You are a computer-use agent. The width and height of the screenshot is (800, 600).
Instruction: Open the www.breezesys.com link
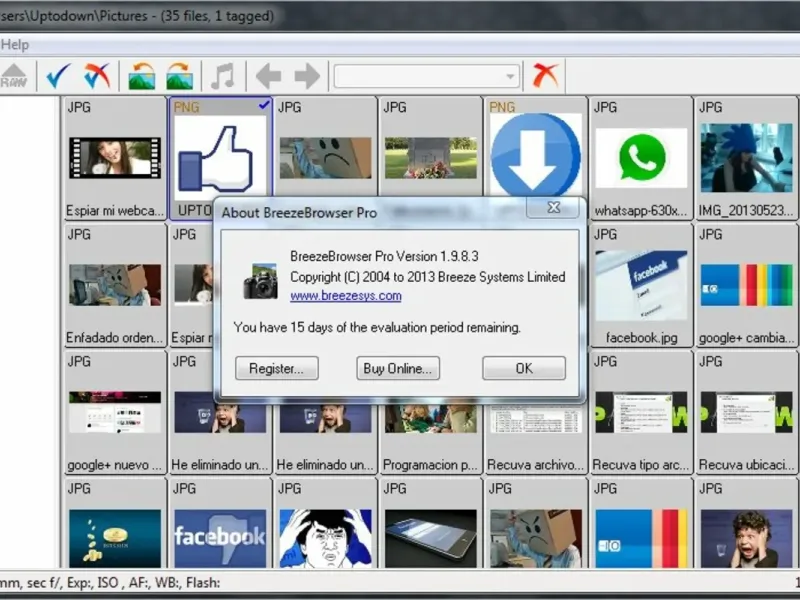(x=346, y=296)
